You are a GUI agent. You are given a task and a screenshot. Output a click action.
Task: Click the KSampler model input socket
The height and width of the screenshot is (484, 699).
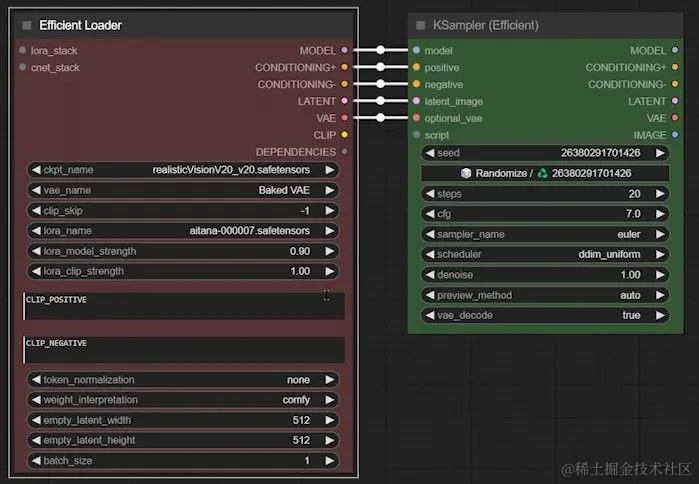coord(416,50)
